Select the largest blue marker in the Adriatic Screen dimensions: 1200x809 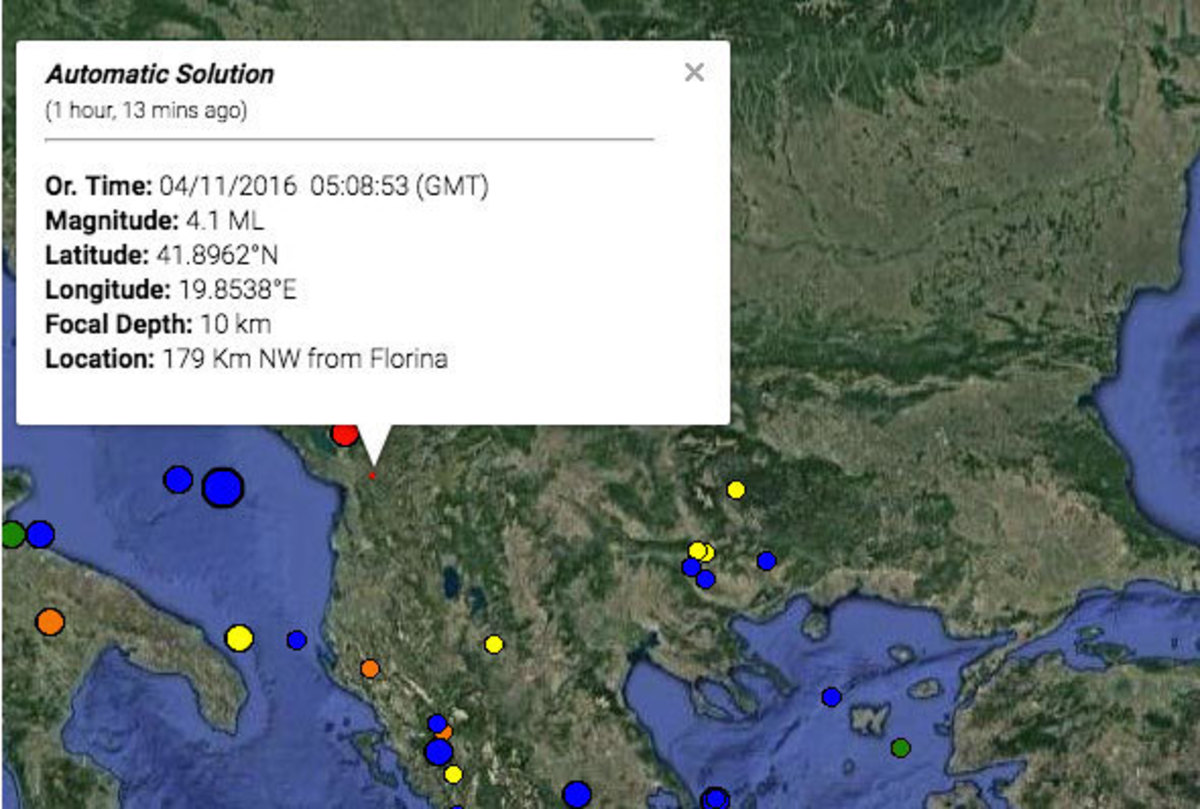[x=222, y=488]
